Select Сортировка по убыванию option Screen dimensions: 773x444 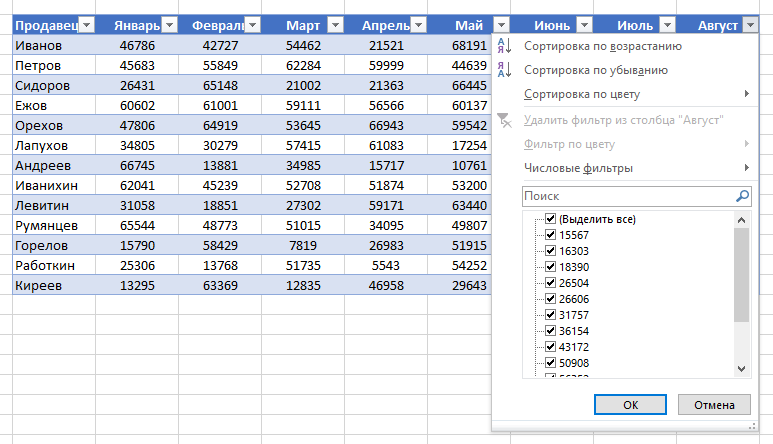click(x=595, y=70)
